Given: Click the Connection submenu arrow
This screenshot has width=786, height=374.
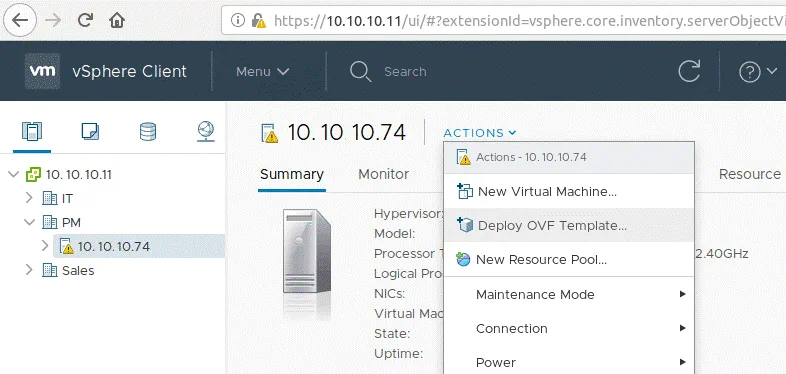Looking at the screenshot, I should (x=682, y=328).
